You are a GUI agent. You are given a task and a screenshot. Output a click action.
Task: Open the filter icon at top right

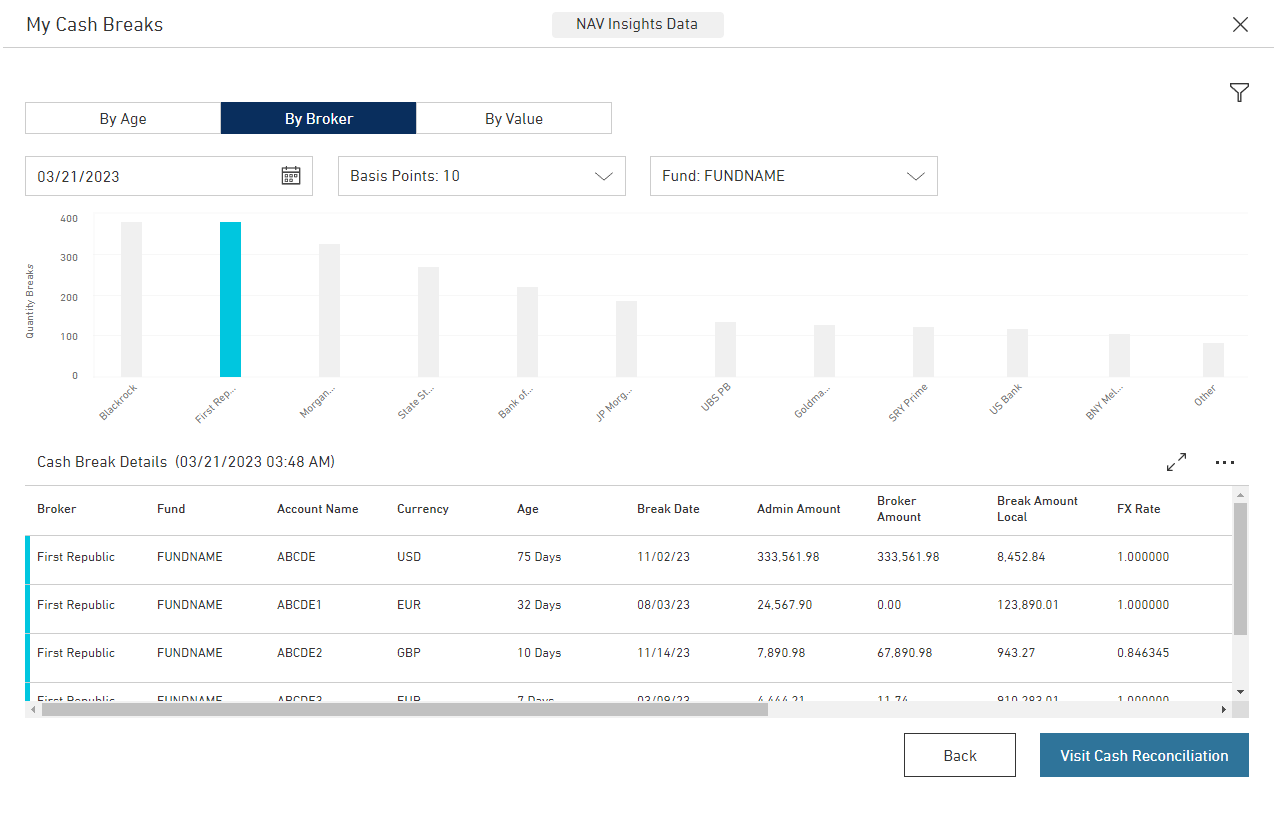[x=1239, y=93]
